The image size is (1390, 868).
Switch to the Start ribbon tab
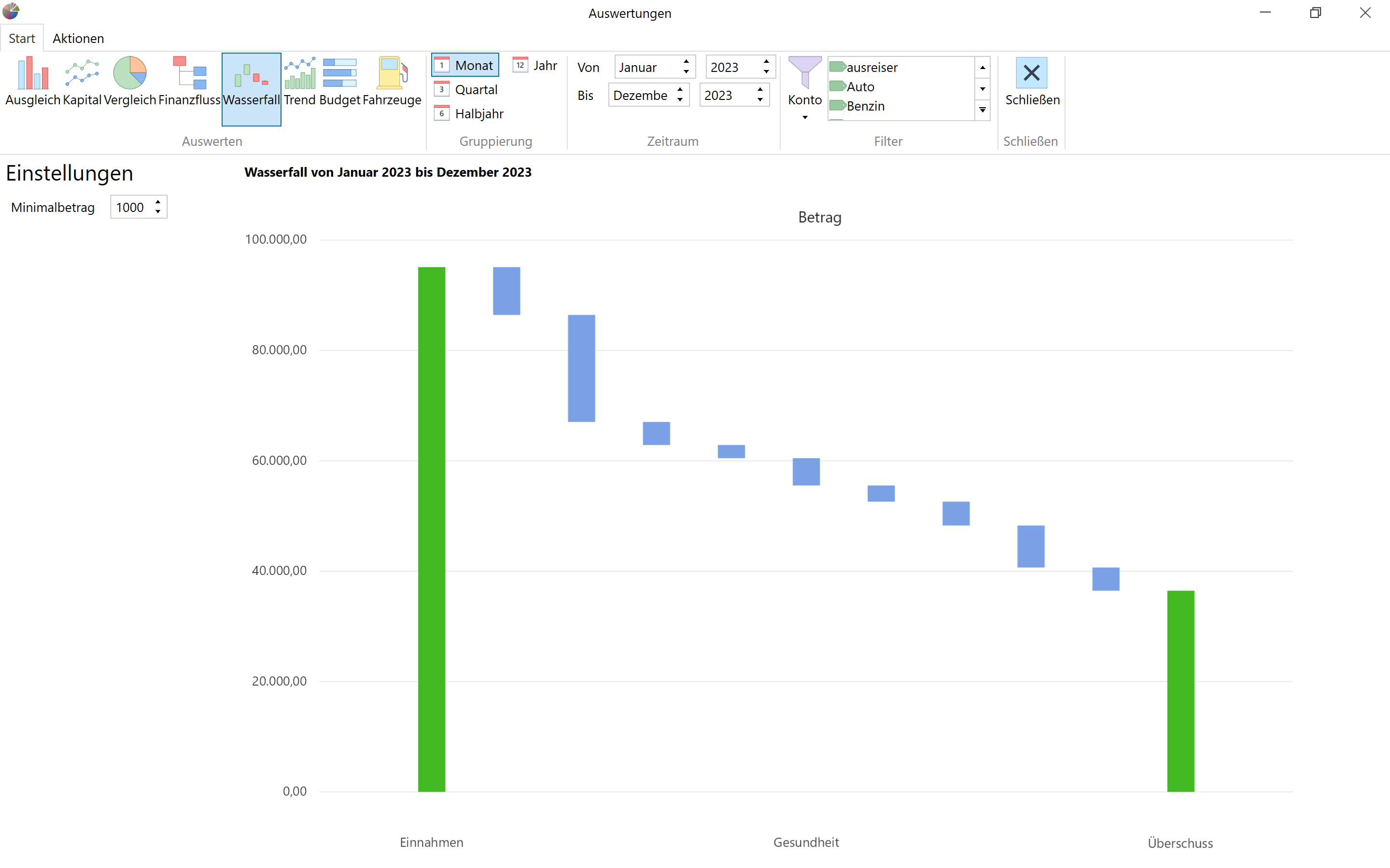(x=22, y=39)
